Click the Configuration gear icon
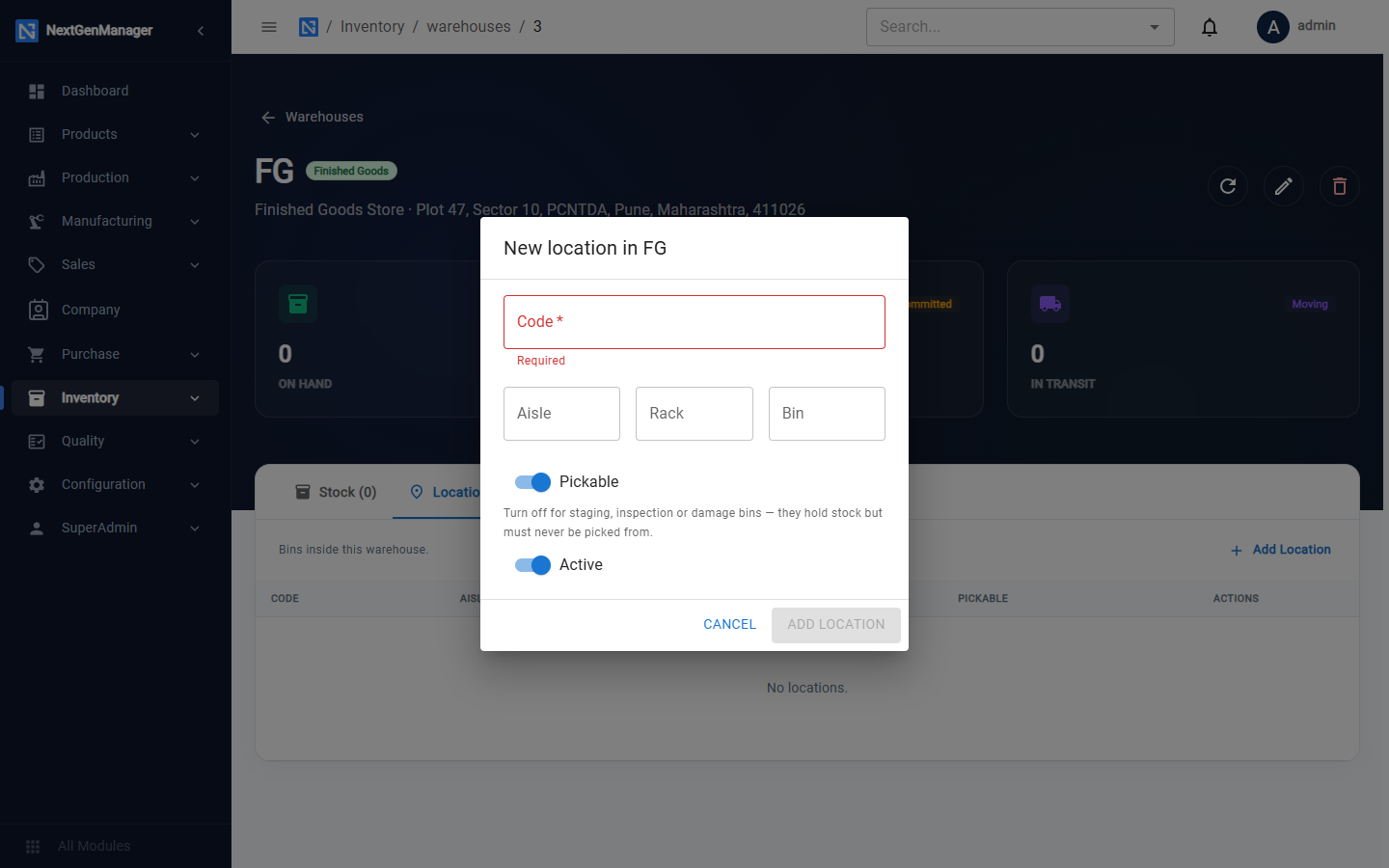 37,485
